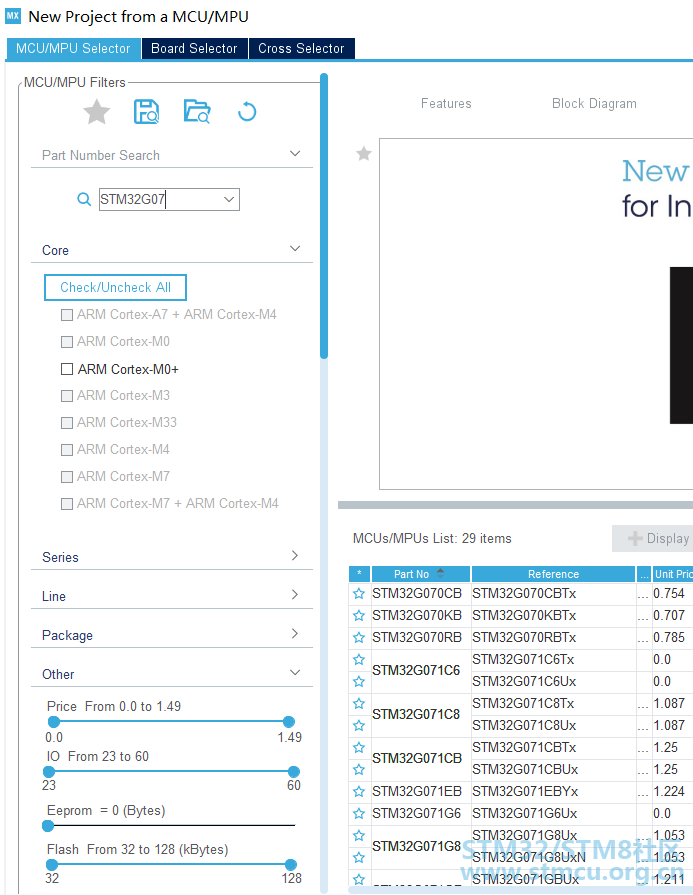Expand the Package filter section

(x=295, y=633)
